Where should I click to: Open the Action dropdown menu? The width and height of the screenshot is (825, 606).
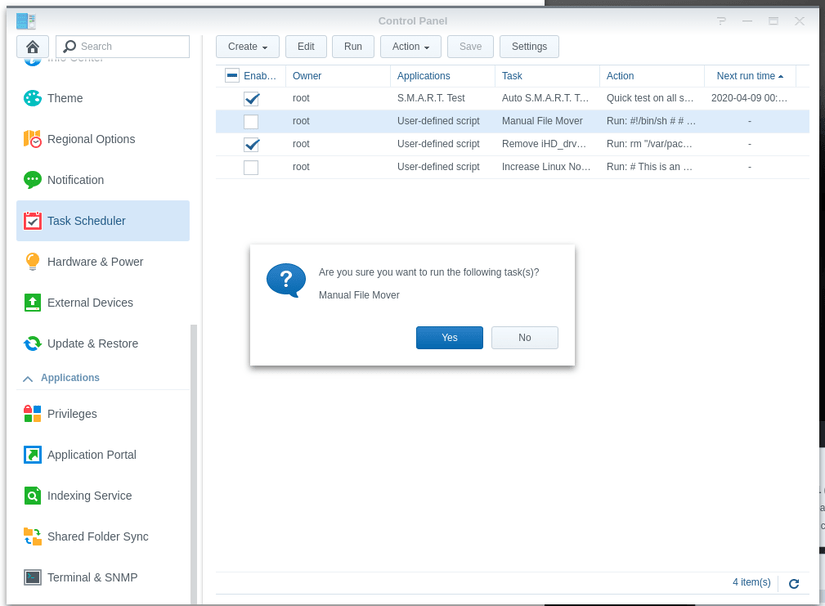coord(410,46)
